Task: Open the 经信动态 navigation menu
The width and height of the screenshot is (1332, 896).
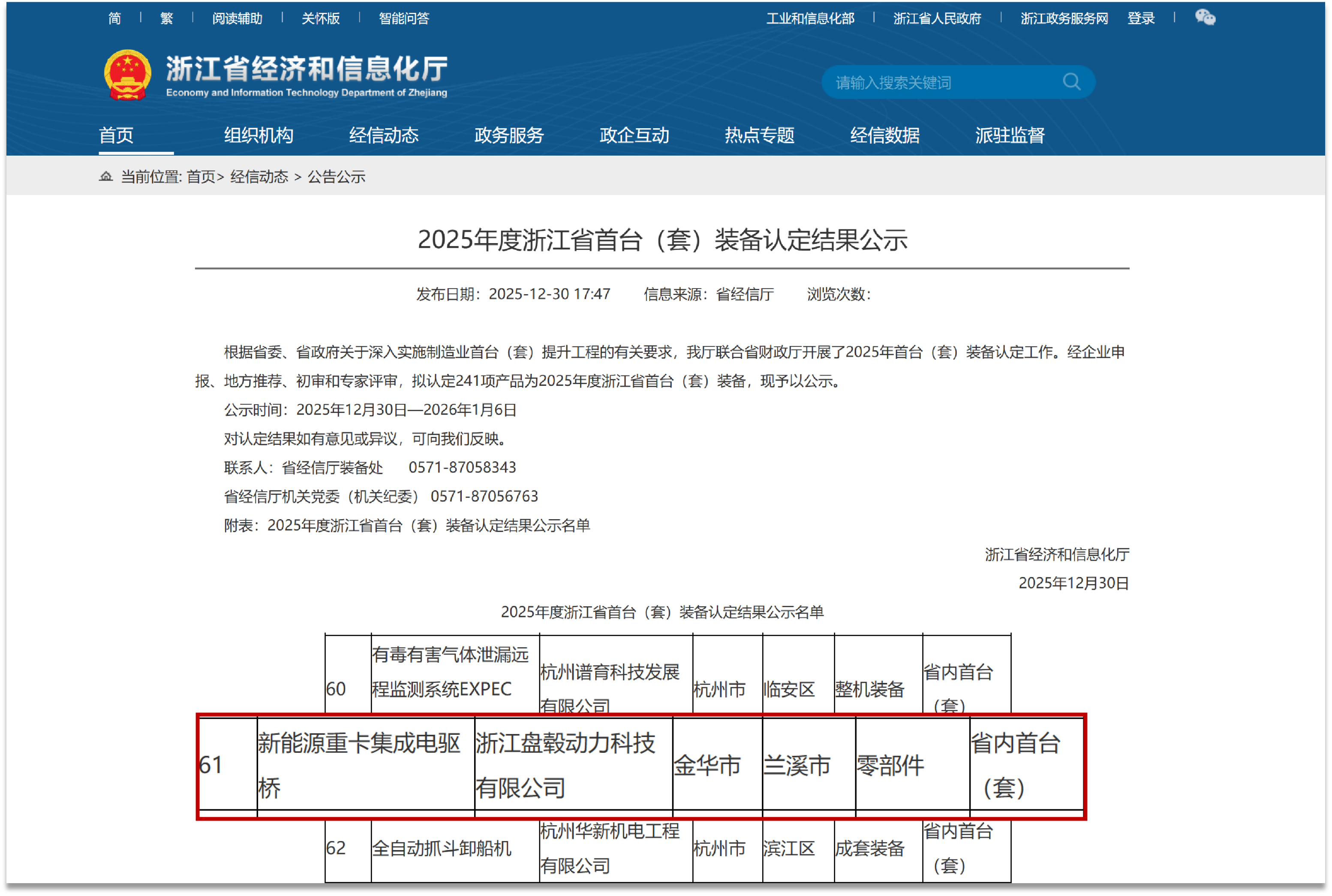Action: point(385,135)
